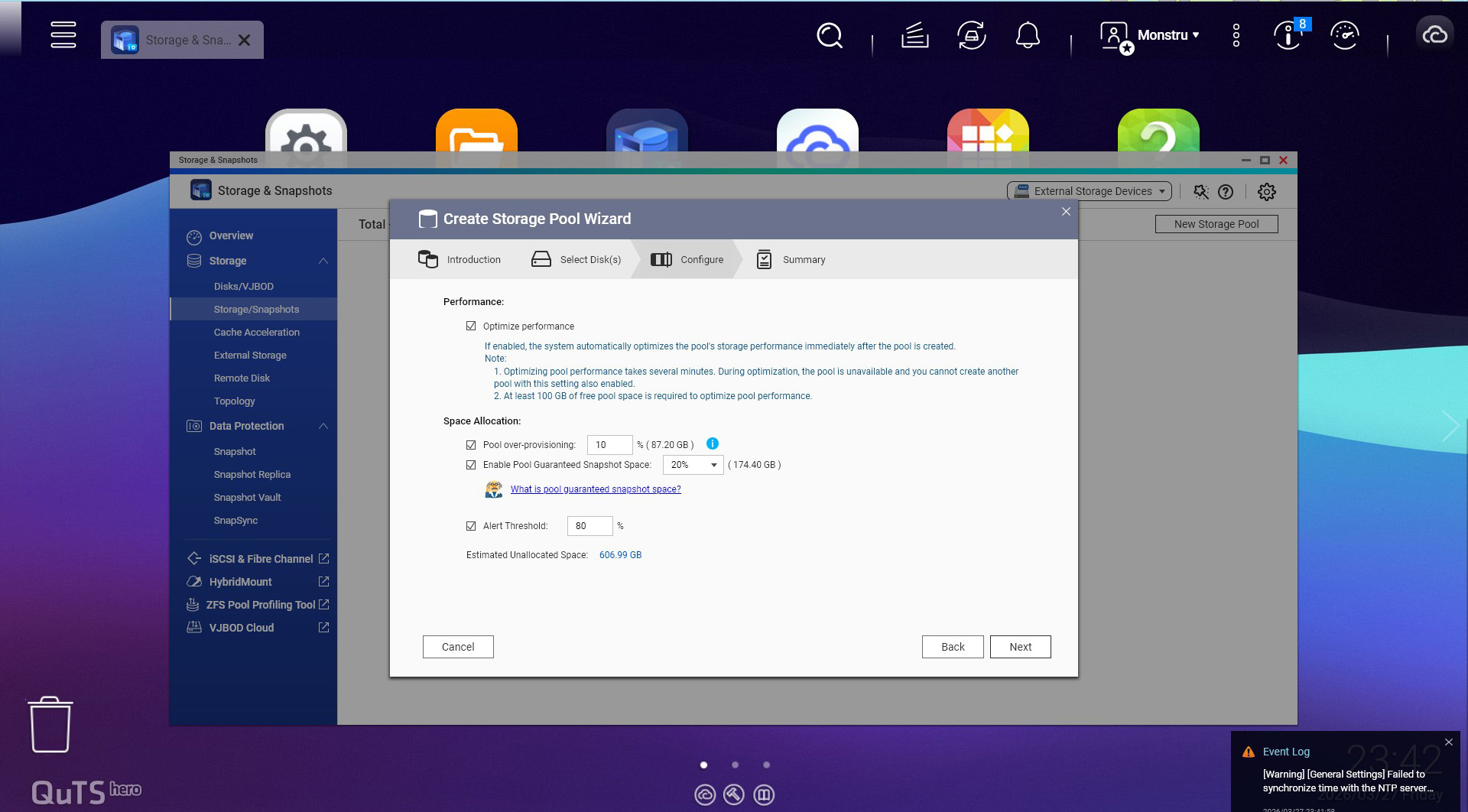Toggle the Pool over-provisioning checkbox

(471, 445)
